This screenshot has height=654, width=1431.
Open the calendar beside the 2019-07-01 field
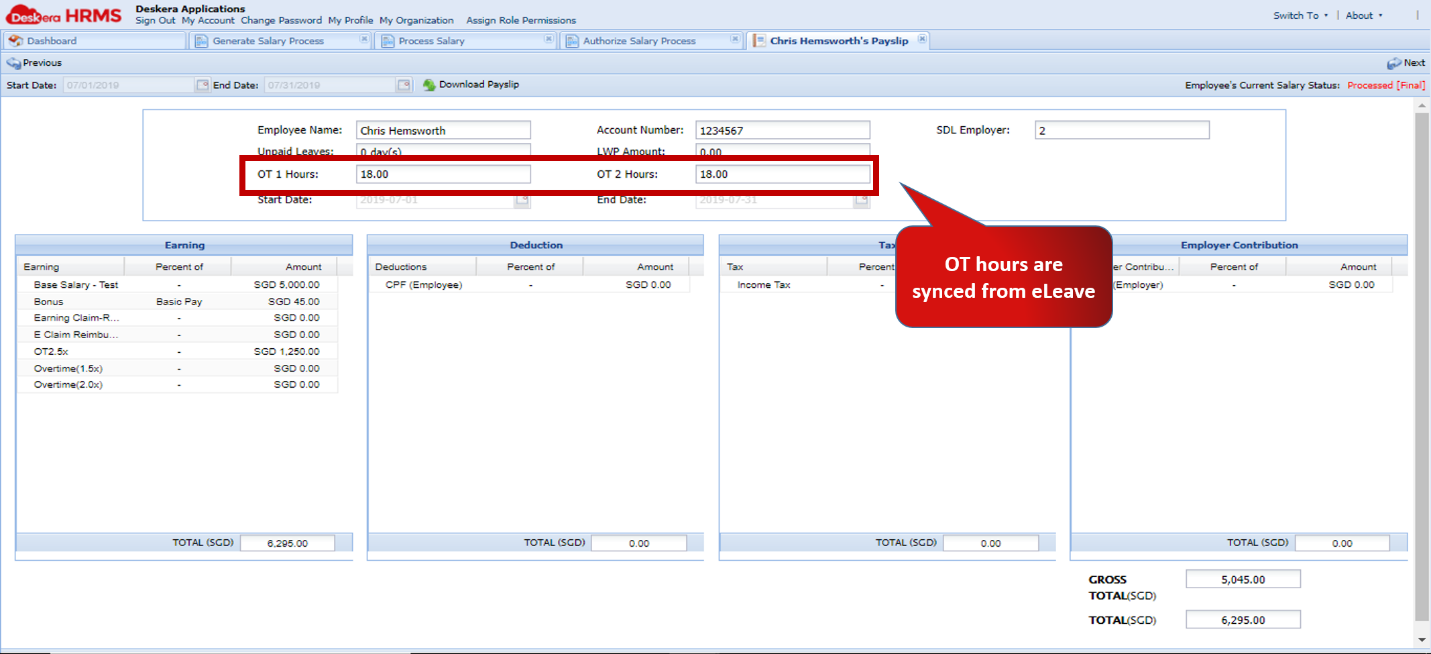pos(522,200)
